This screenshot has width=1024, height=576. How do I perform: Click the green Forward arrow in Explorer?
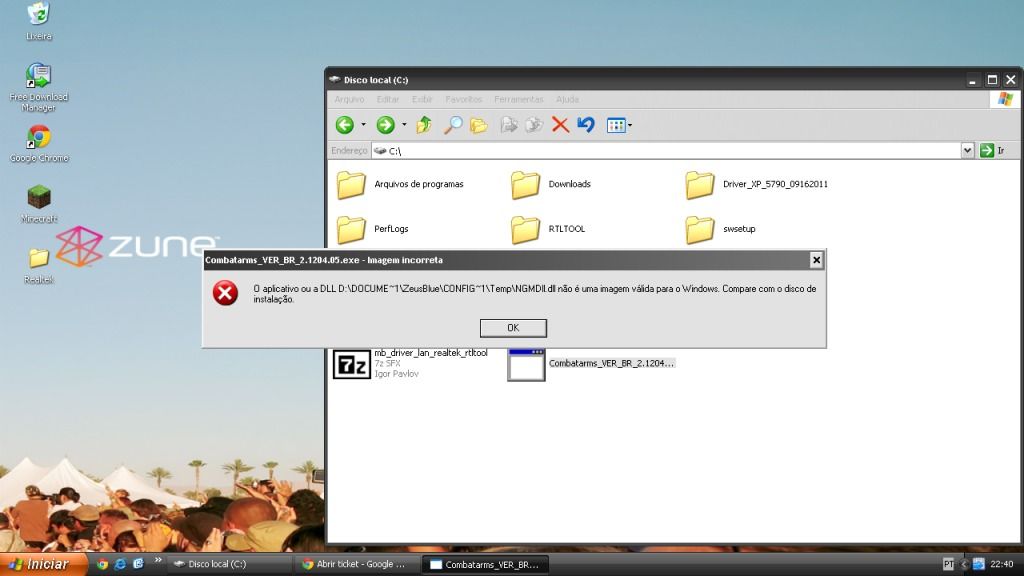[385, 125]
